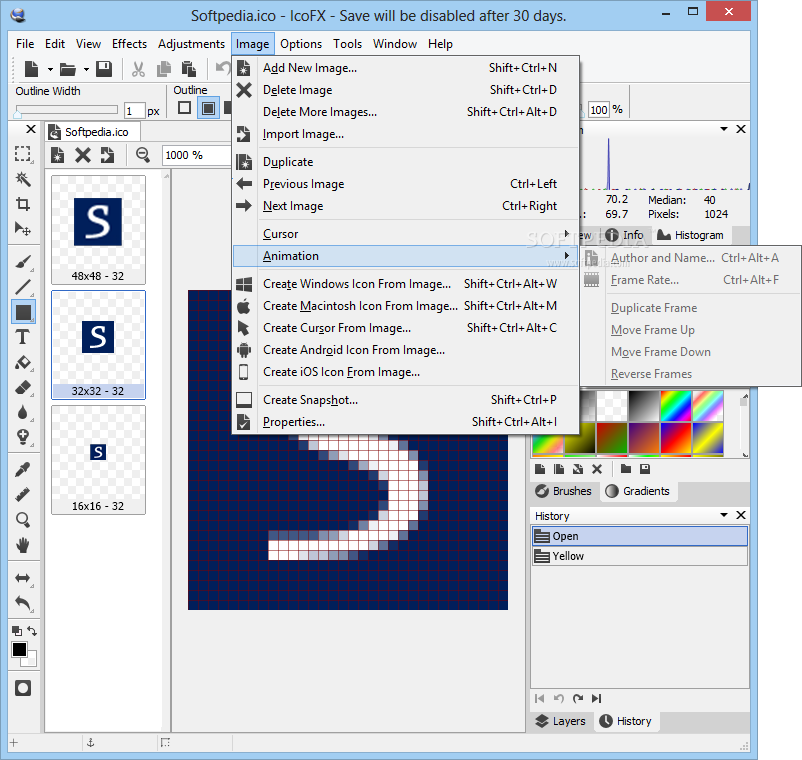Switch to the Gradients tab

click(638, 491)
